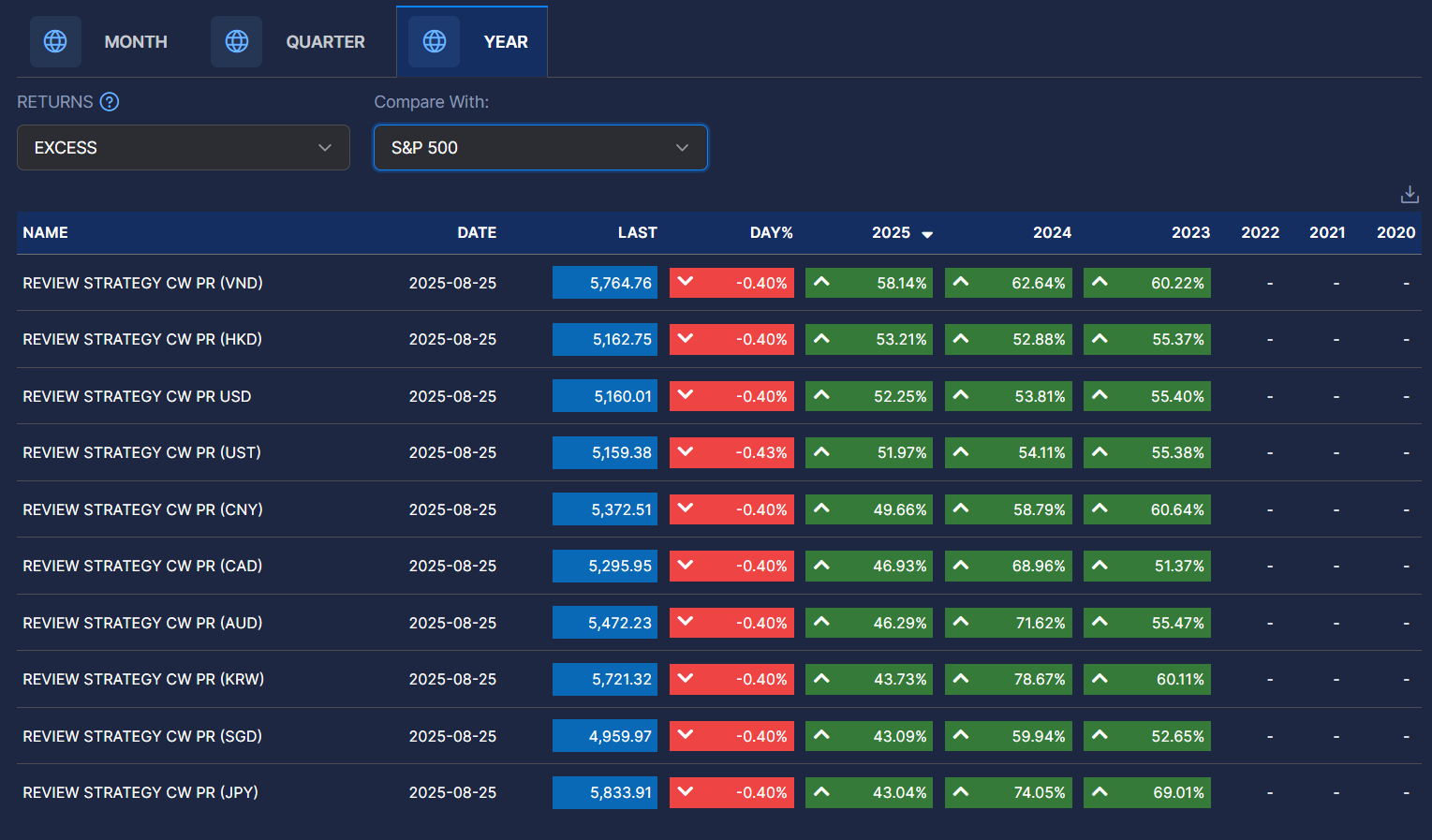Sort by the DATE column header
The image size is (1432, 840).
tap(477, 232)
